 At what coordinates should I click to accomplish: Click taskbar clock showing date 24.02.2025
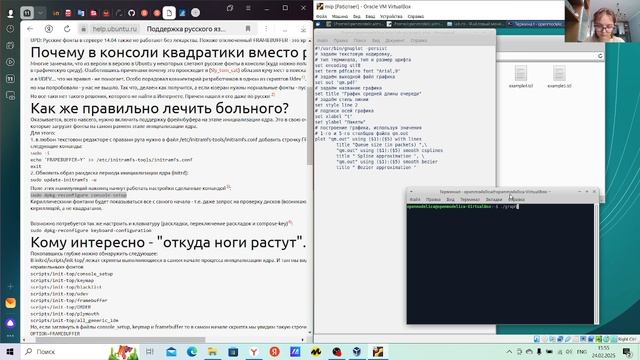point(604,352)
